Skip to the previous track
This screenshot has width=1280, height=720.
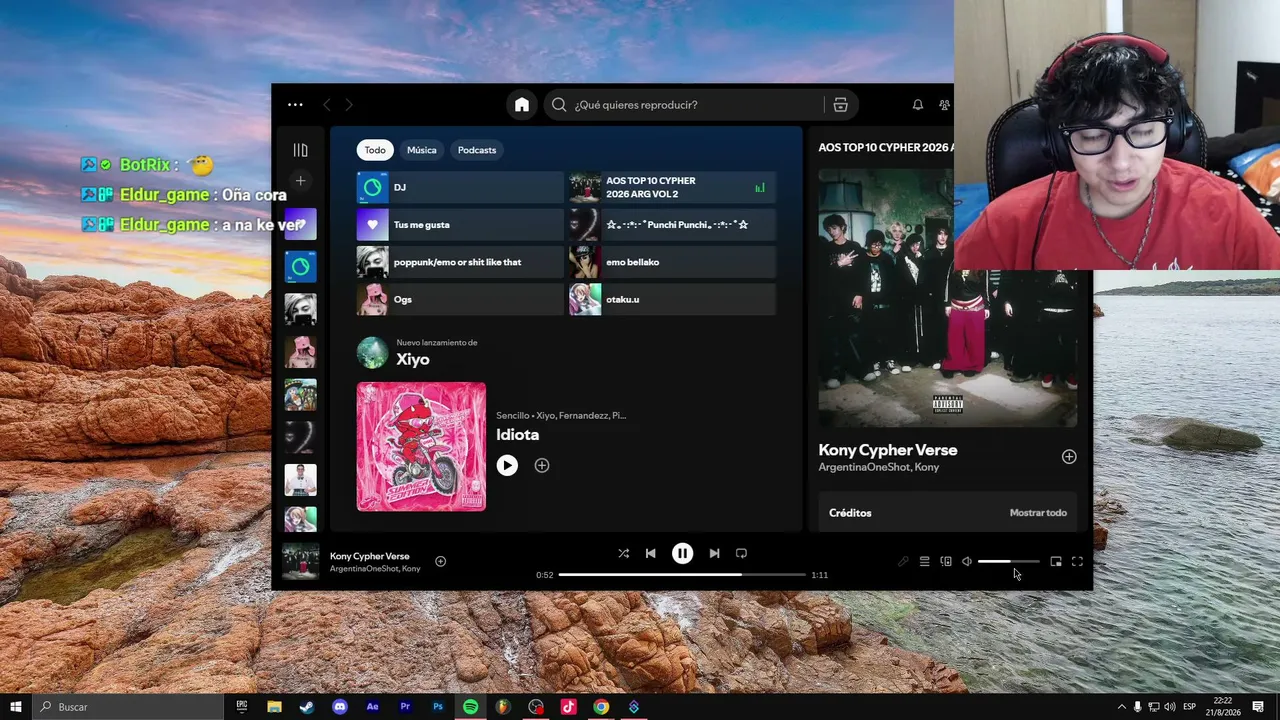651,553
